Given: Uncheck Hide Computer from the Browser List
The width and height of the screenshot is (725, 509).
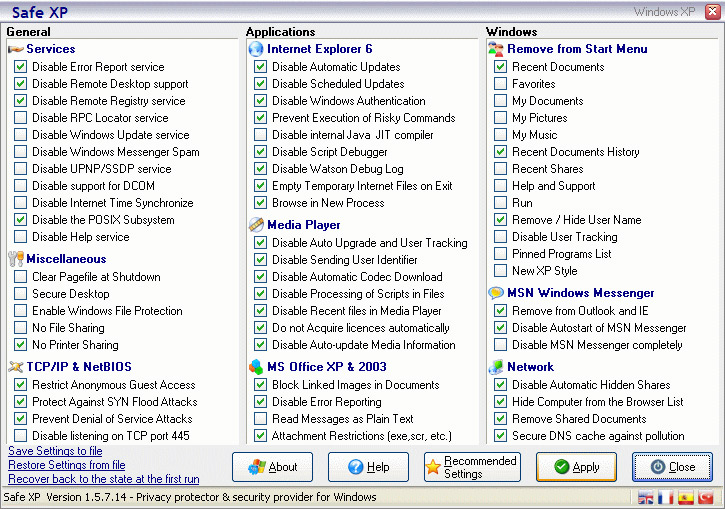Looking at the screenshot, I should (500, 401).
